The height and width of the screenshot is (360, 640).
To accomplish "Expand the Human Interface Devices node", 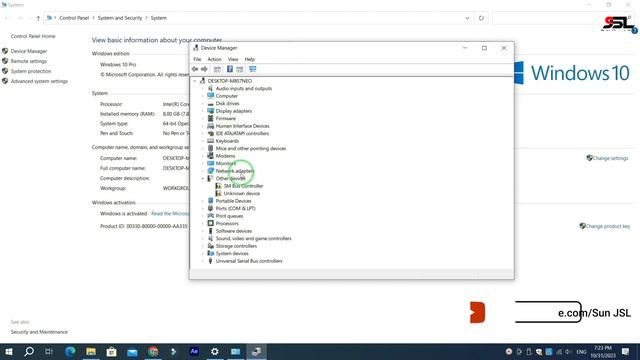I will pos(203,126).
